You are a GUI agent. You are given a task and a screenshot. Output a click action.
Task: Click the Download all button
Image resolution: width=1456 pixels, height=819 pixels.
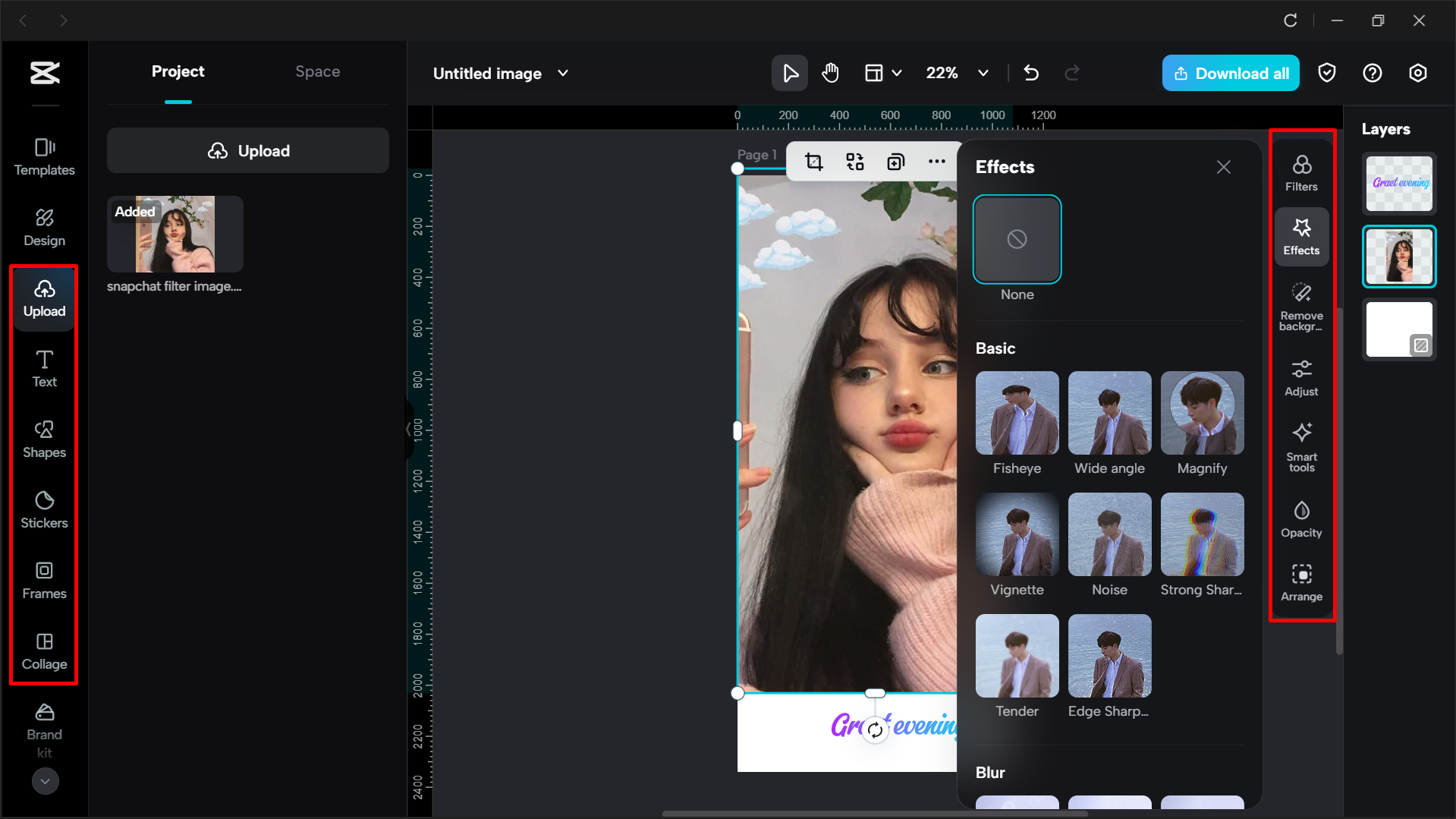pyautogui.click(x=1230, y=73)
